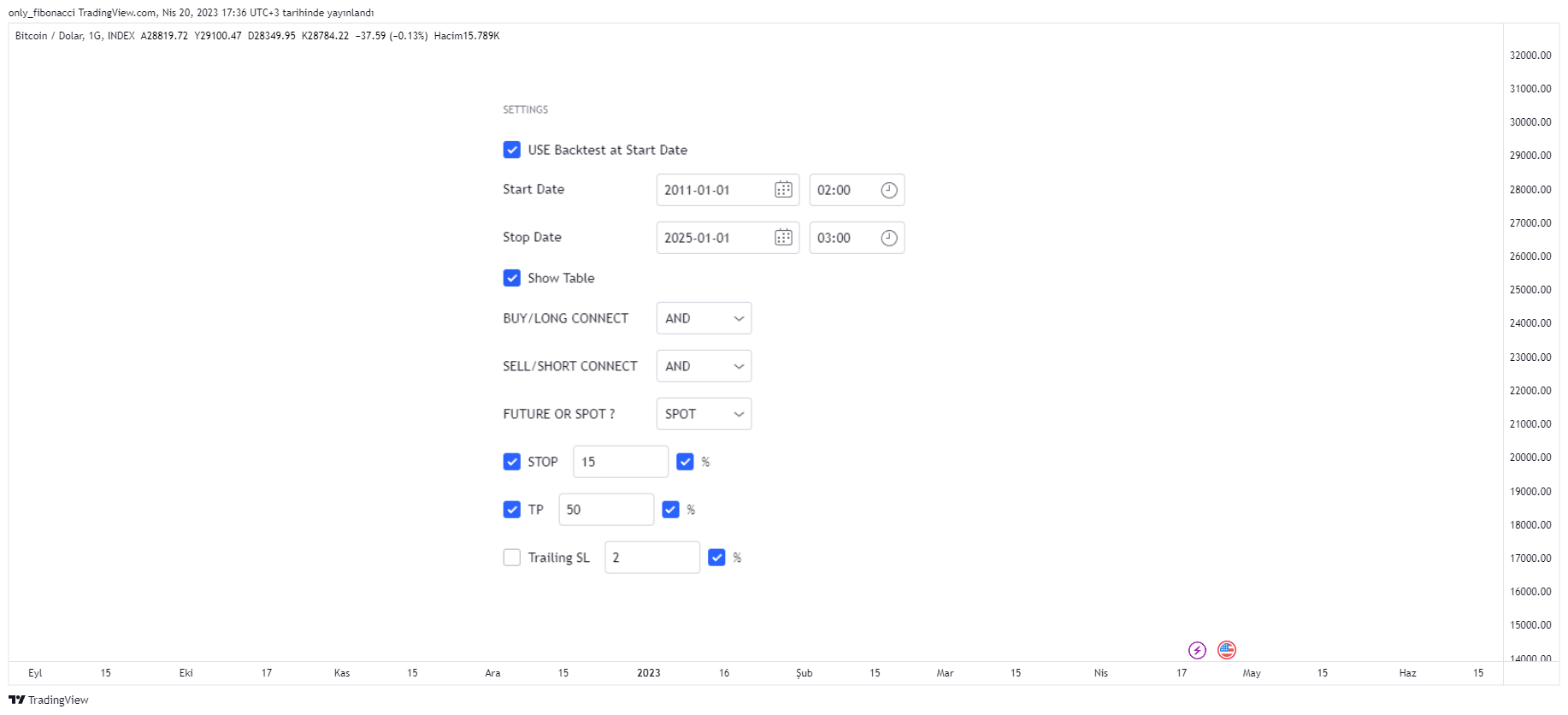Click the Start Date time field 02:00
This screenshot has height=715, width=1568.
857,190
